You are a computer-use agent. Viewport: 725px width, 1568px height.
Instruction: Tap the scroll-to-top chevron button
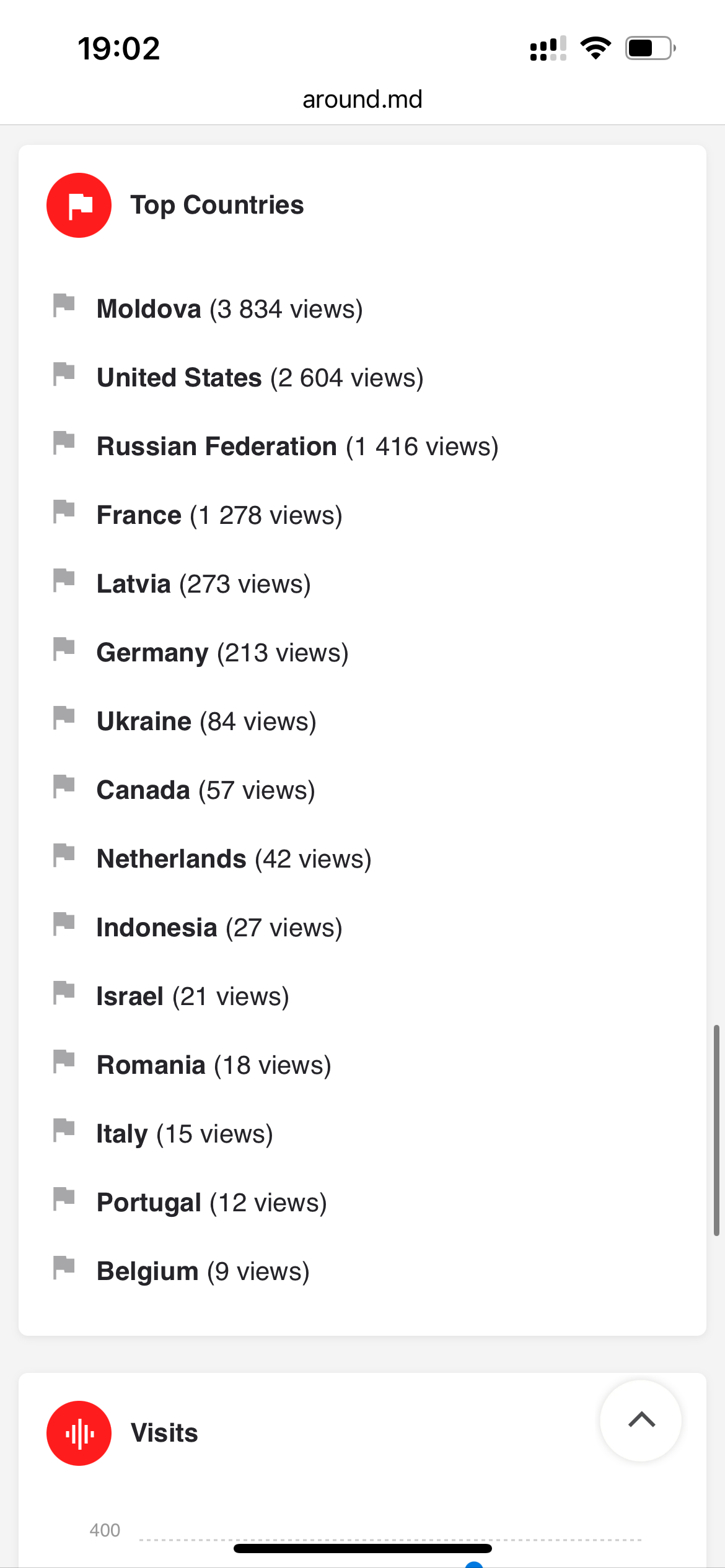coord(641,1420)
